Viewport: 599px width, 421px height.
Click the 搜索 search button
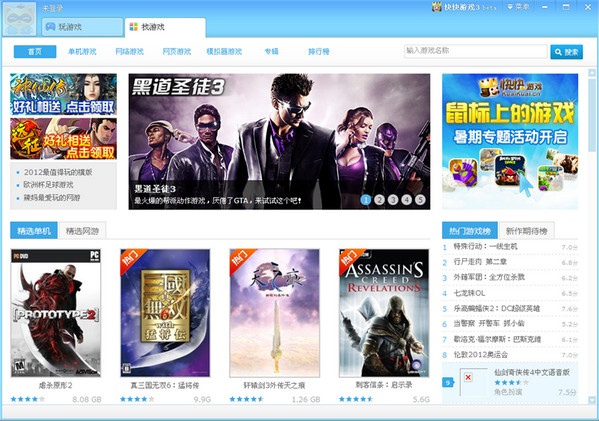point(567,52)
